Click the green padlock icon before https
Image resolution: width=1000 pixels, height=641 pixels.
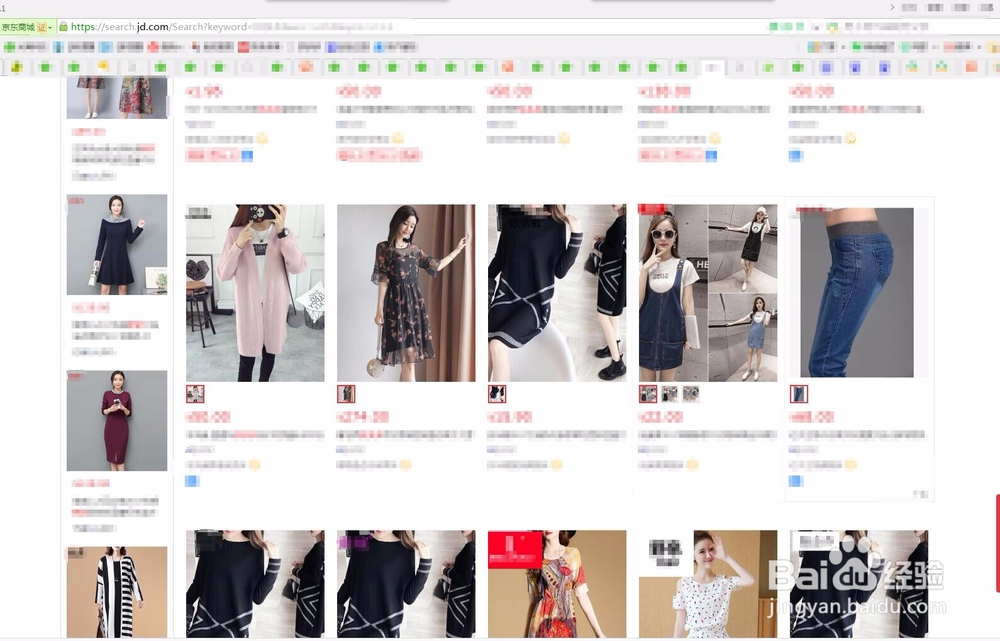click(63, 27)
